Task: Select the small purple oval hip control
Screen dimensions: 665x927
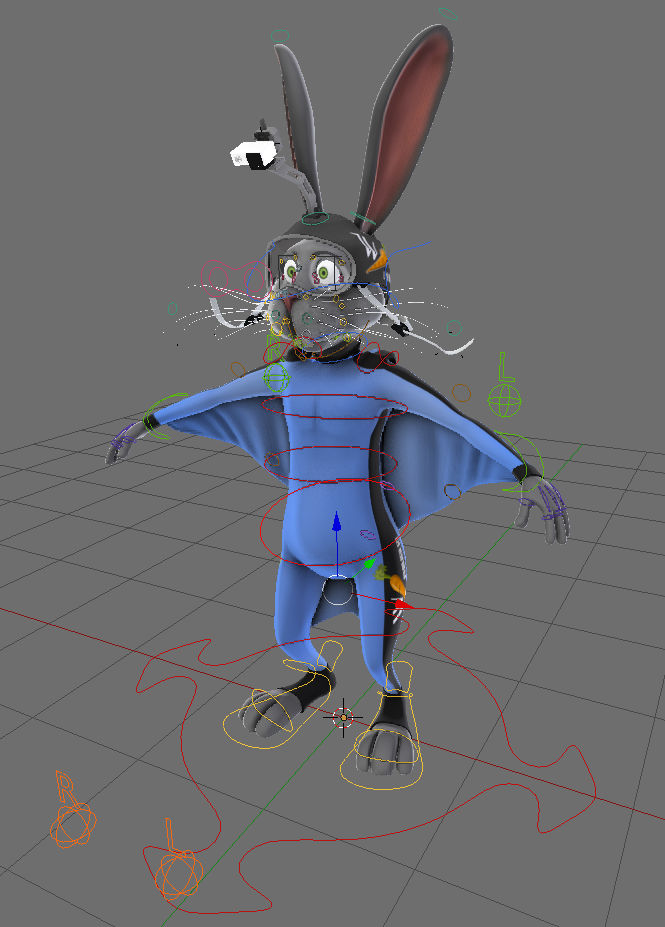Action: 368,534
